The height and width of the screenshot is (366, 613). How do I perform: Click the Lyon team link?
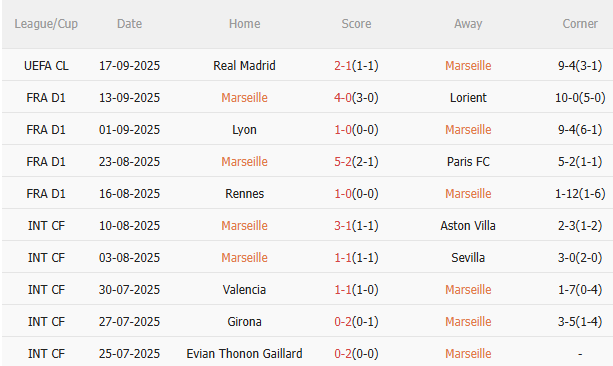[244, 129]
